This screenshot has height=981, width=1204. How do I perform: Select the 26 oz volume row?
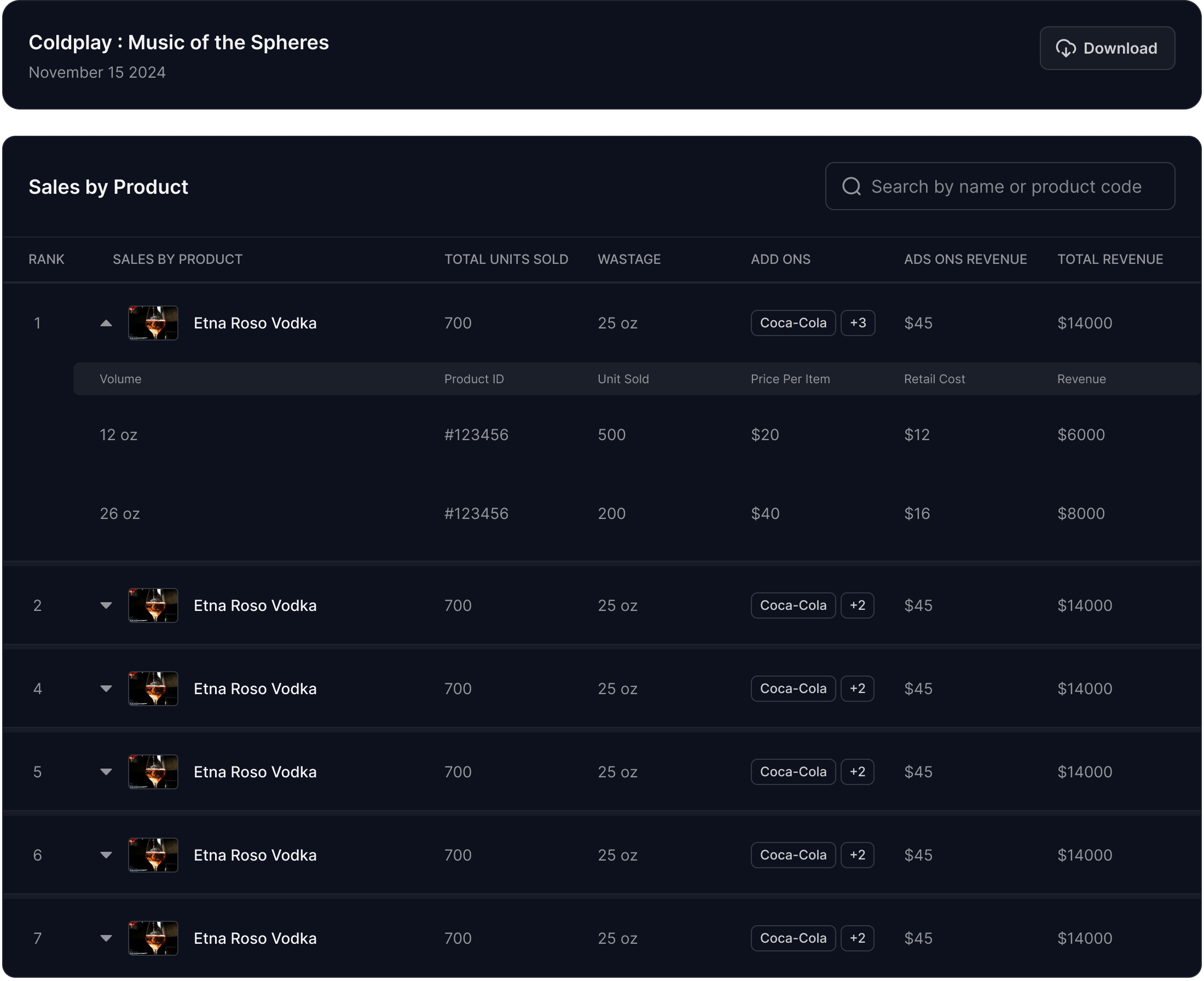point(120,513)
